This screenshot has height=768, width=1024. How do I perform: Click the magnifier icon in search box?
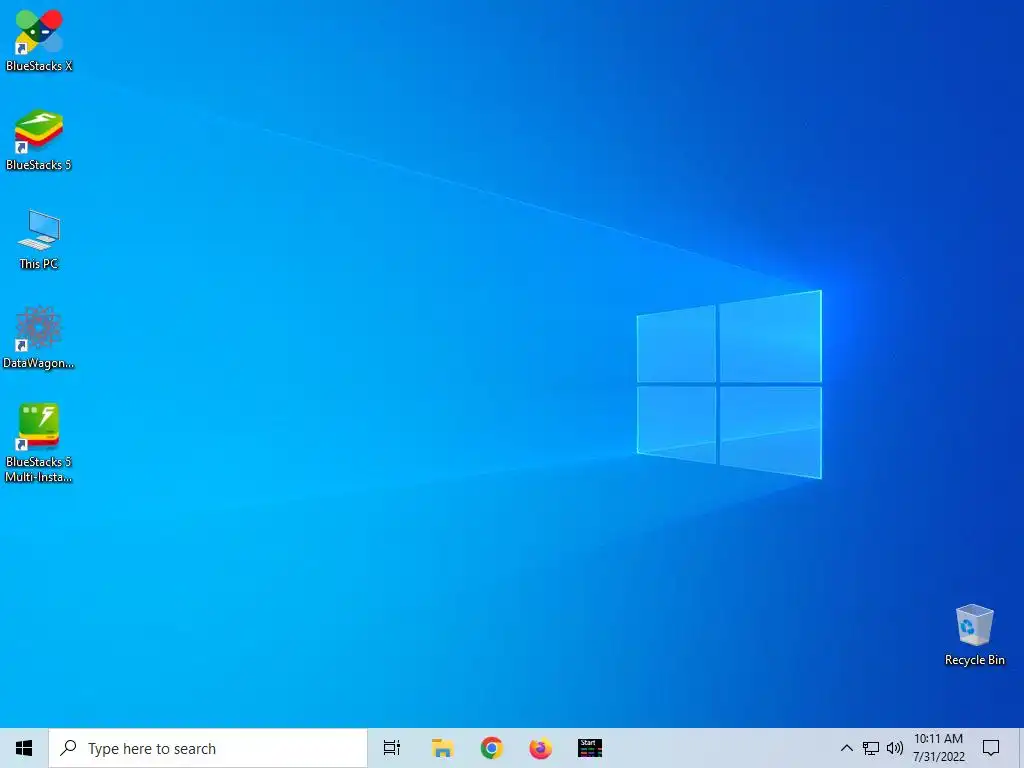click(68, 748)
